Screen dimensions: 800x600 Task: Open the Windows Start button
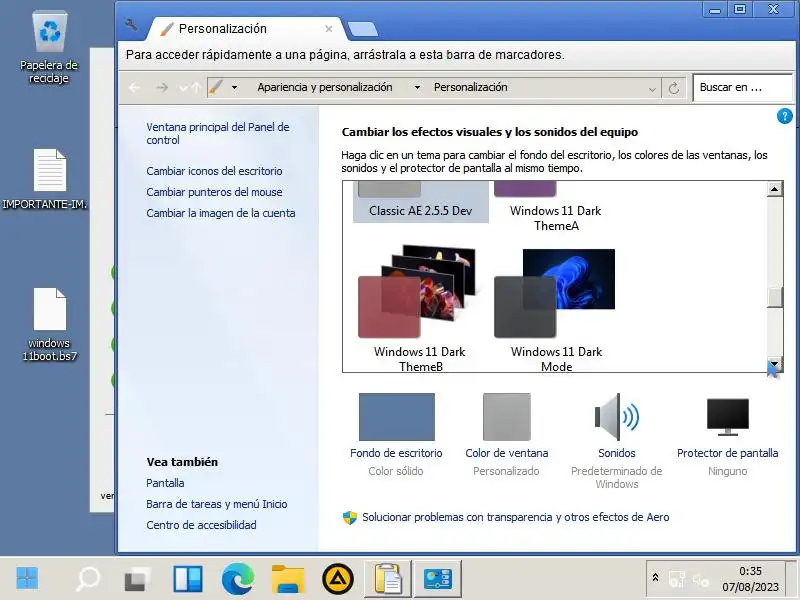click(x=27, y=579)
